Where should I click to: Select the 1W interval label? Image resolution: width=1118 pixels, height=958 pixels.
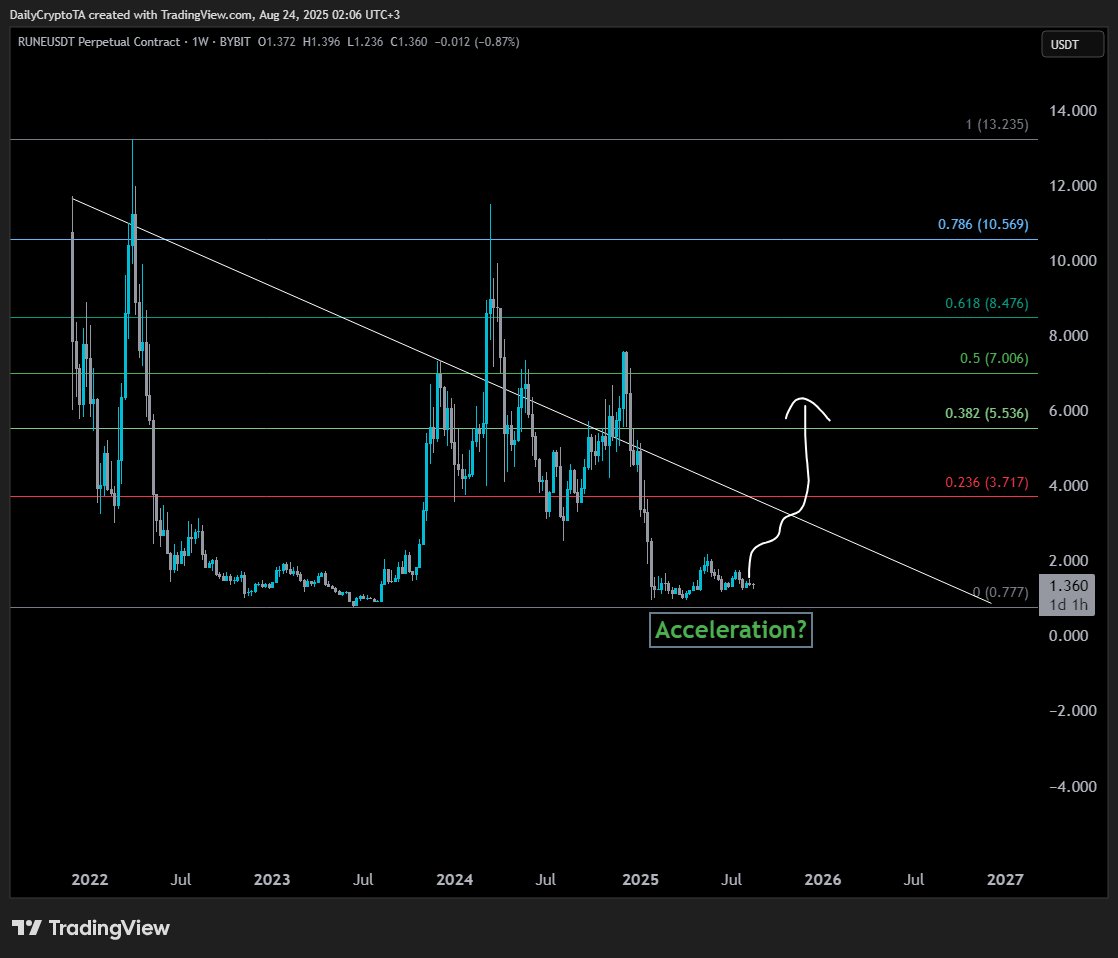pyautogui.click(x=200, y=42)
